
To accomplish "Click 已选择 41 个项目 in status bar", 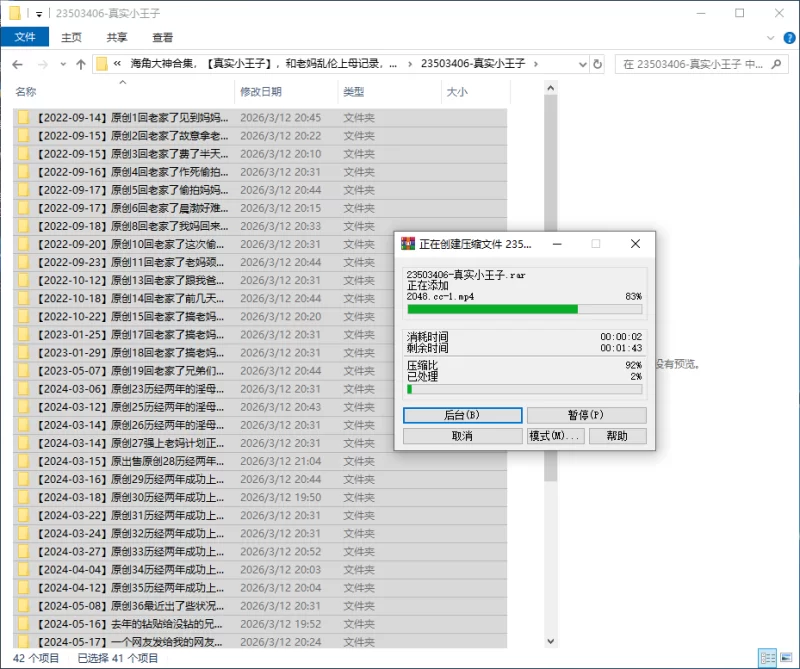I will tap(118, 658).
